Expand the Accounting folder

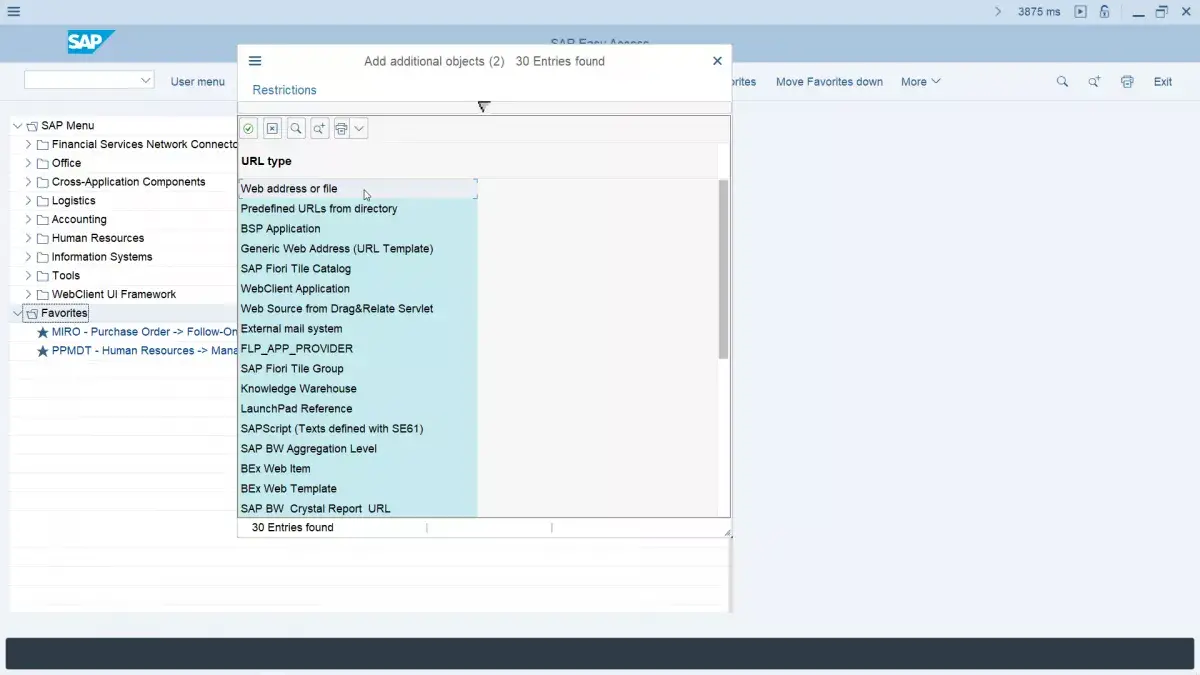28,219
